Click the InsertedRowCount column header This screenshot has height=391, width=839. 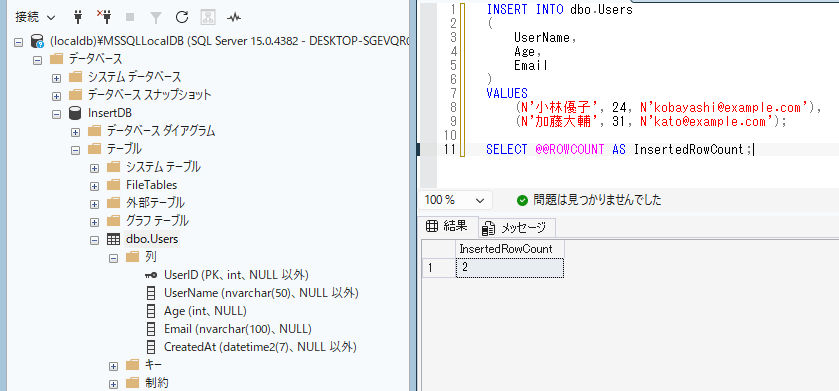click(x=509, y=250)
